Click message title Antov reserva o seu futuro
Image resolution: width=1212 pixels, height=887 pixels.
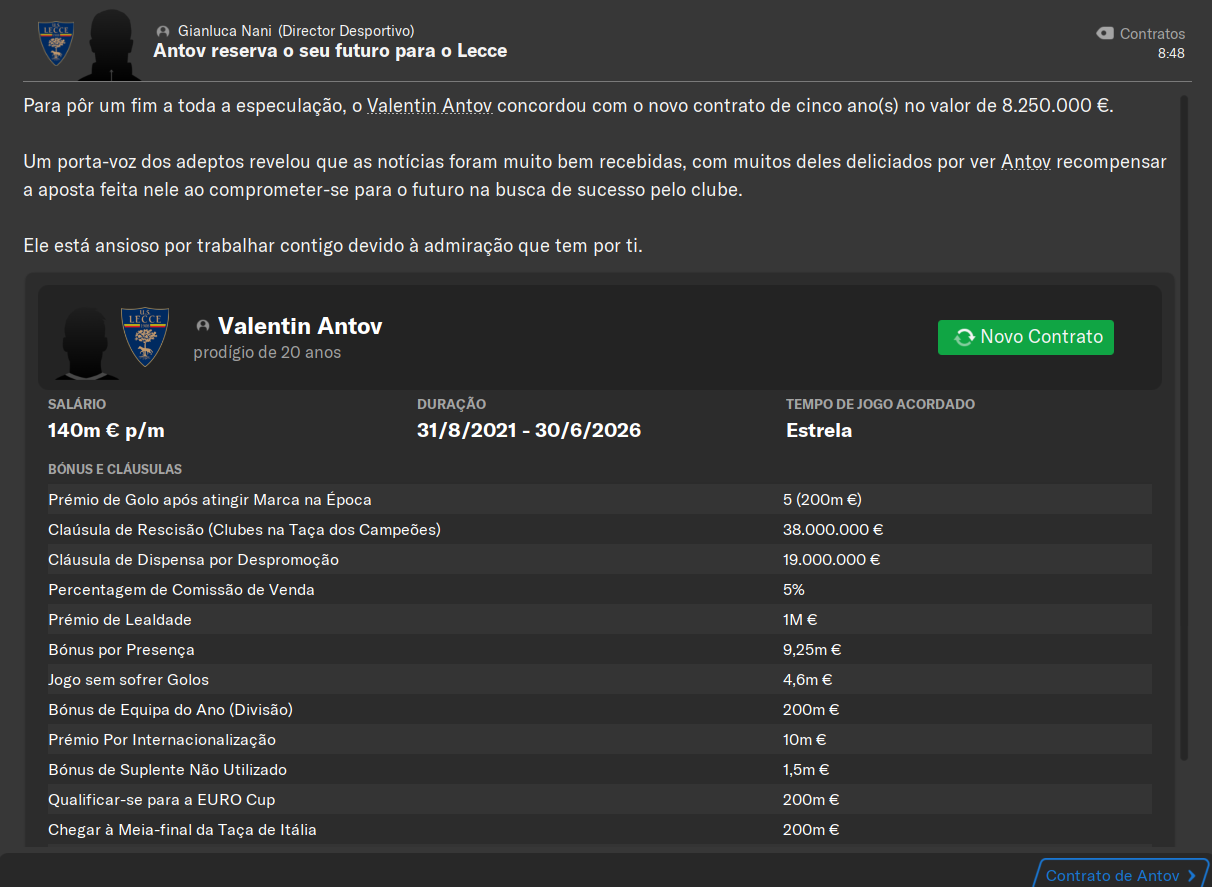tap(330, 51)
